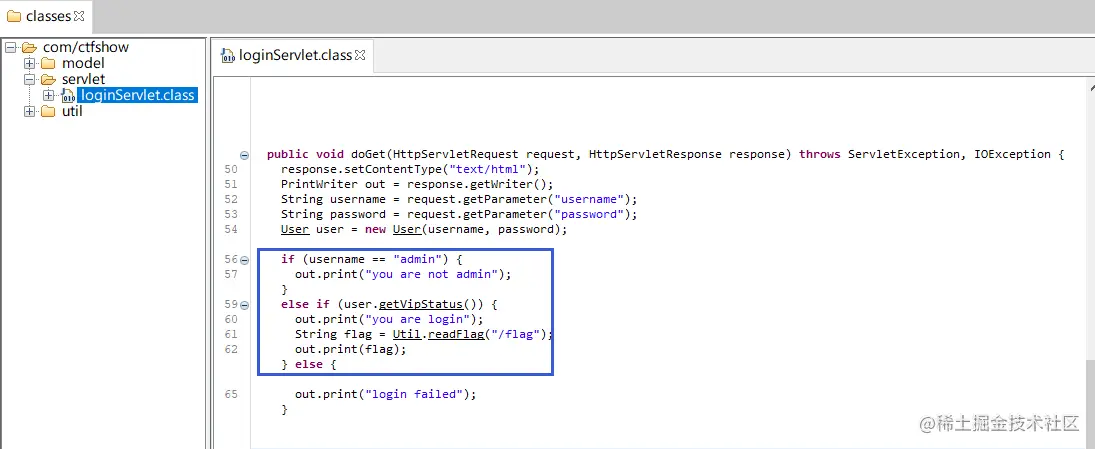Collapse the com/ctfshow tree node
The image size is (1095, 449).
tap(10, 48)
